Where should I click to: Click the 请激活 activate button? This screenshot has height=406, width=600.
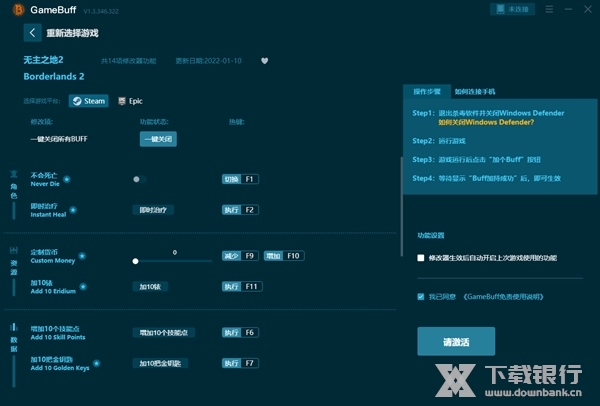coord(455,342)
